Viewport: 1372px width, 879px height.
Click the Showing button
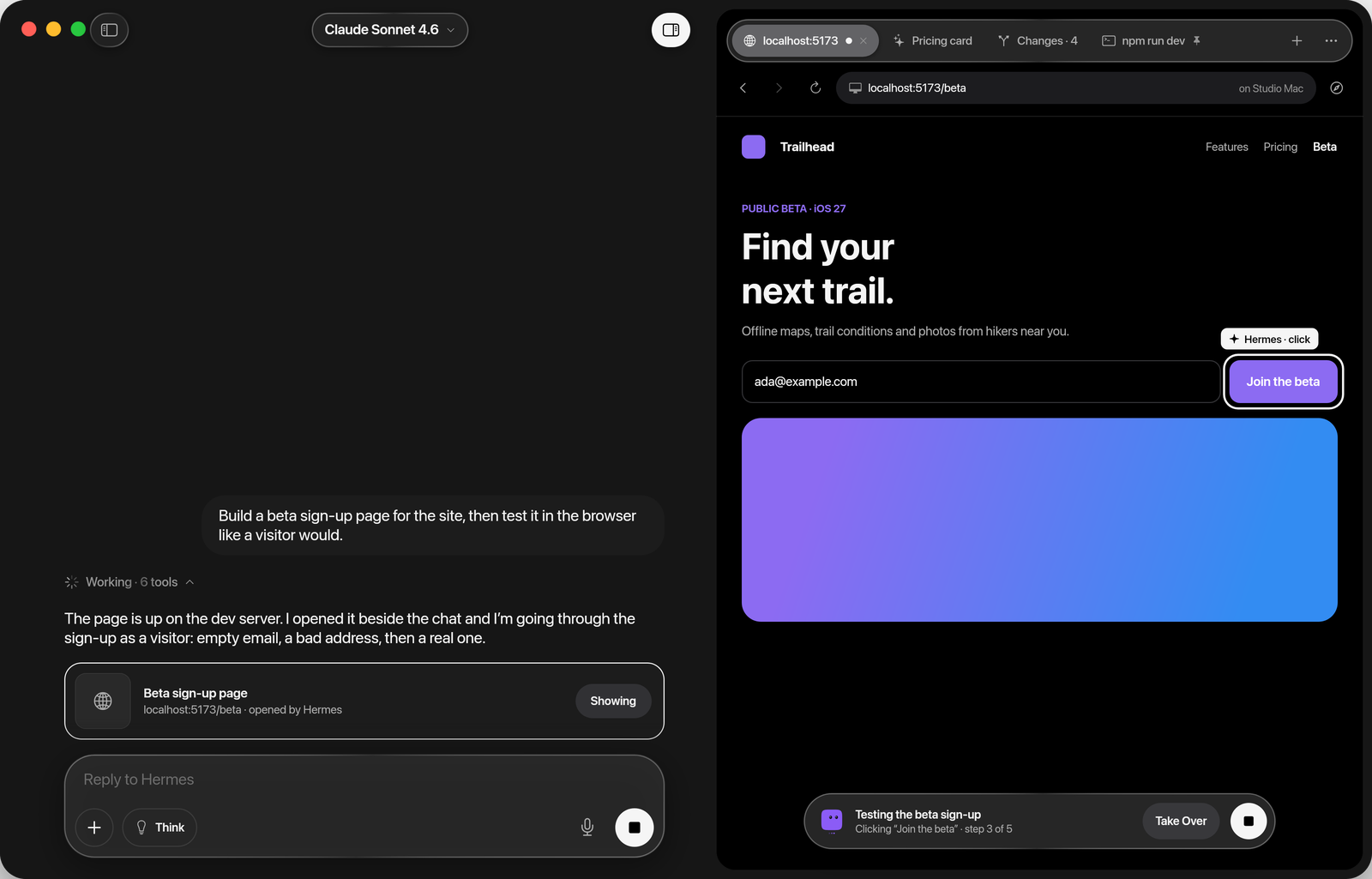[x=613, y=701]
